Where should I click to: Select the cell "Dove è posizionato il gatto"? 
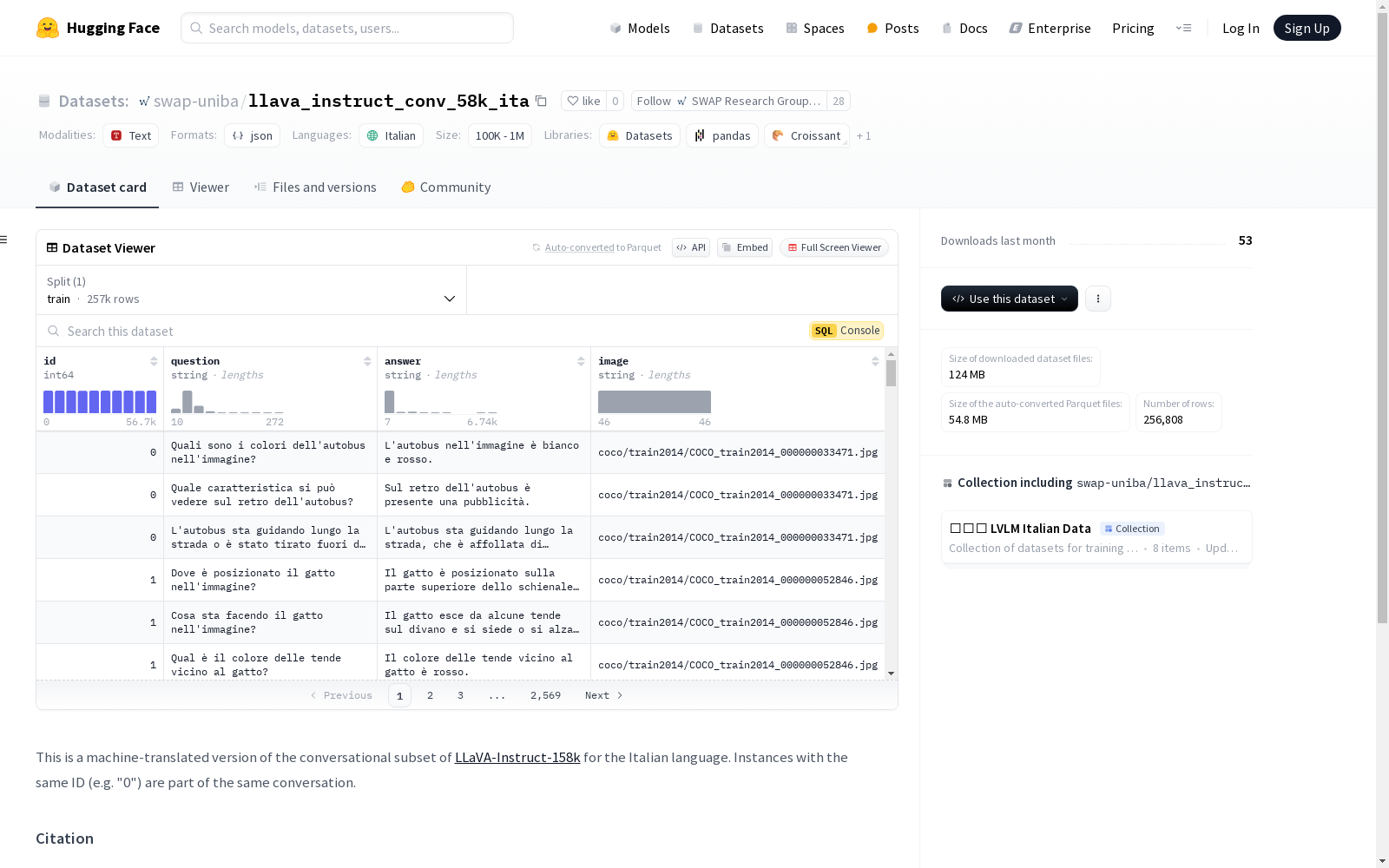coord(270,580)
